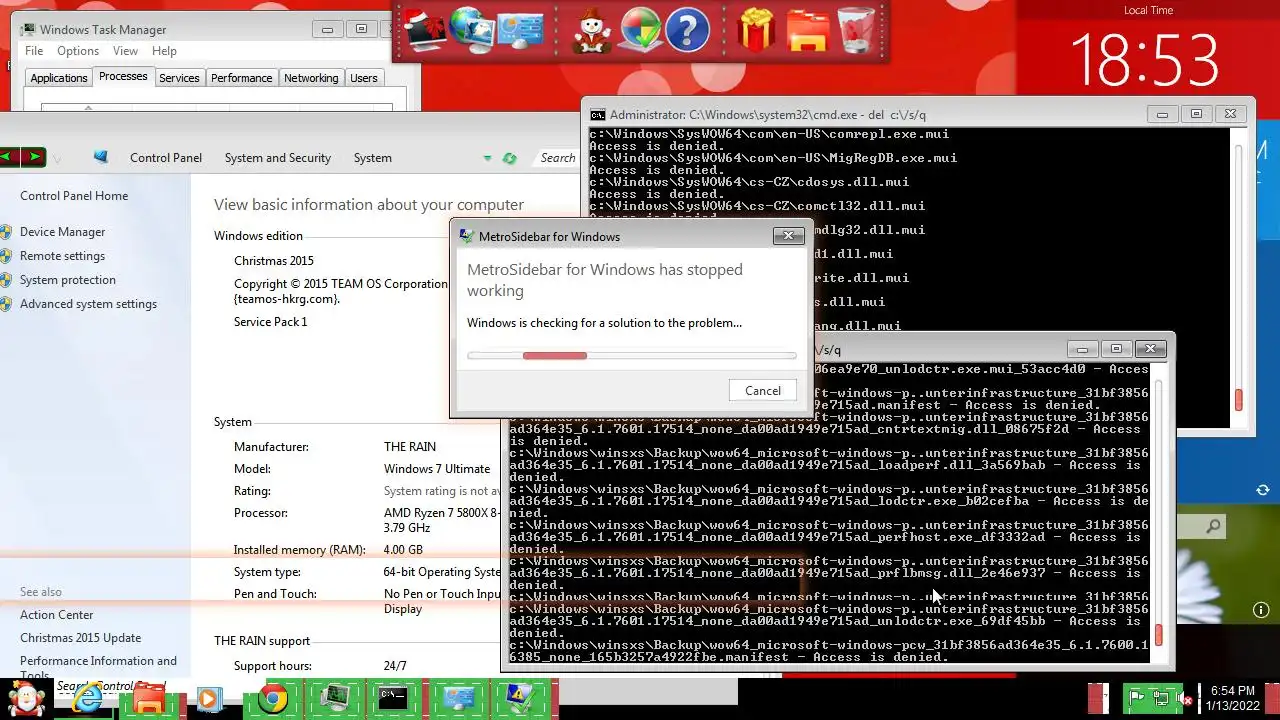Open the media player taskbar icon
1280x720 pixels.
(209, 699)
